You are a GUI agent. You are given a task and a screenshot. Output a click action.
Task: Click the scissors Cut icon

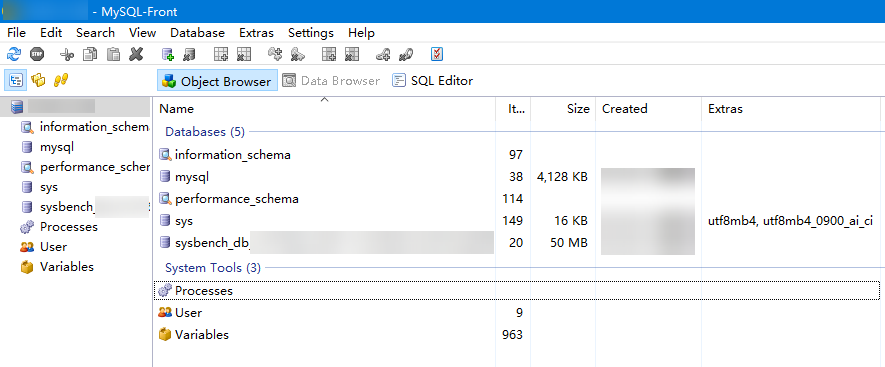(67, 54)
